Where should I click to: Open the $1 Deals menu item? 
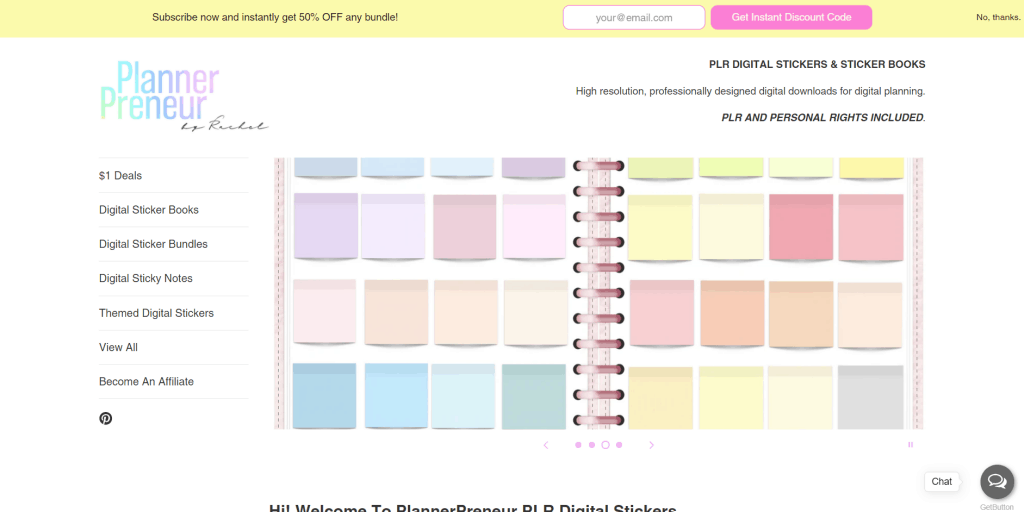(120, 176)
